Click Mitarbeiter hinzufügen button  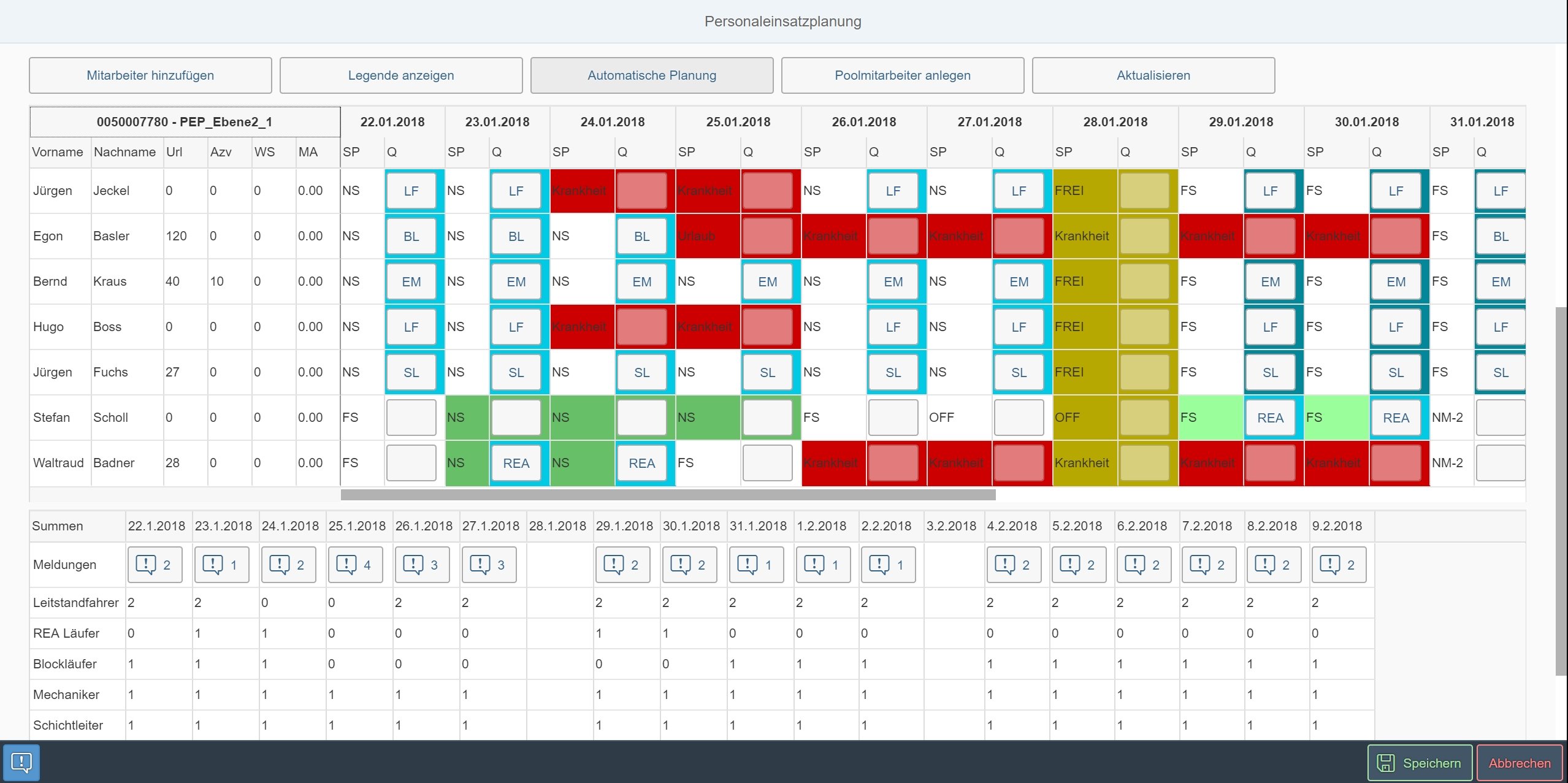tap(150, 75)
